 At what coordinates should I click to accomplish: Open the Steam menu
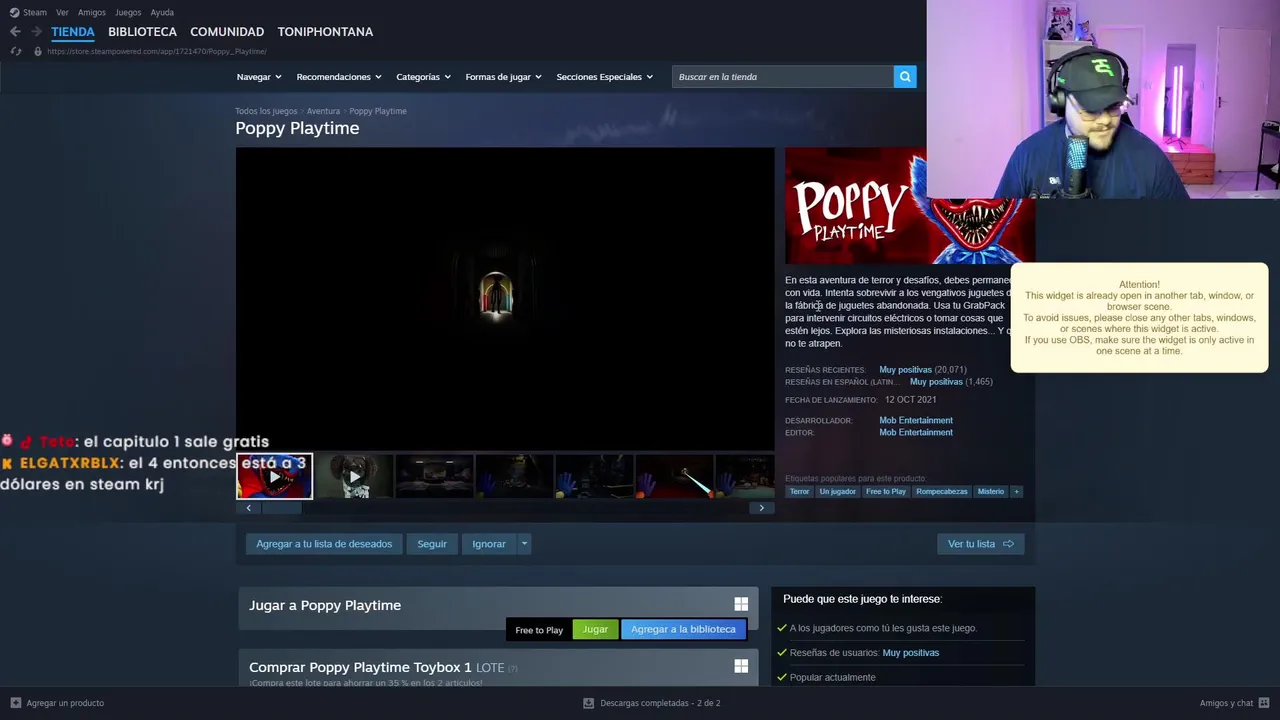coord(35,12)
